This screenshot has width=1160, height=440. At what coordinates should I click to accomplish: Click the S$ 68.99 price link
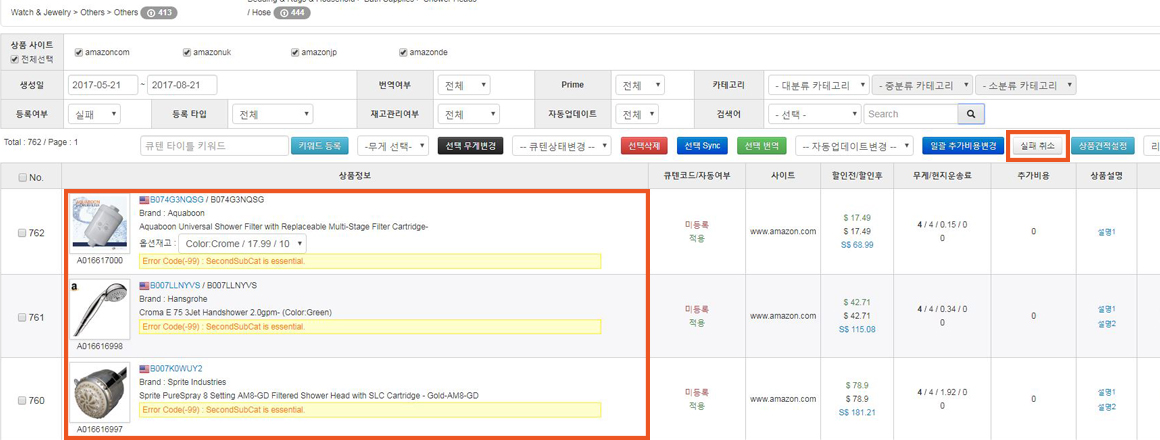coord(857,245)
